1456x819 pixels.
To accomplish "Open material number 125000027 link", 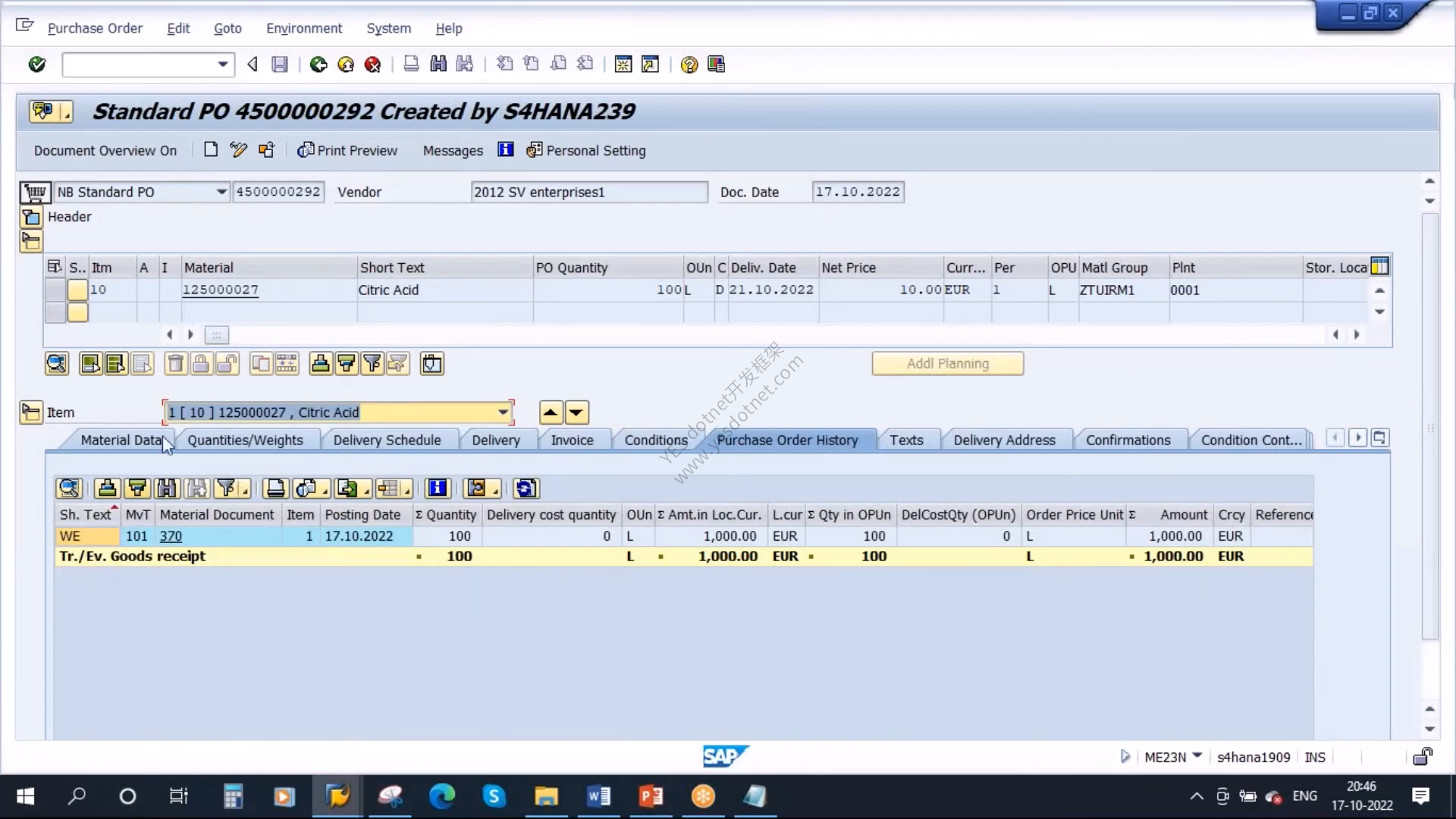I will [220, 290].
